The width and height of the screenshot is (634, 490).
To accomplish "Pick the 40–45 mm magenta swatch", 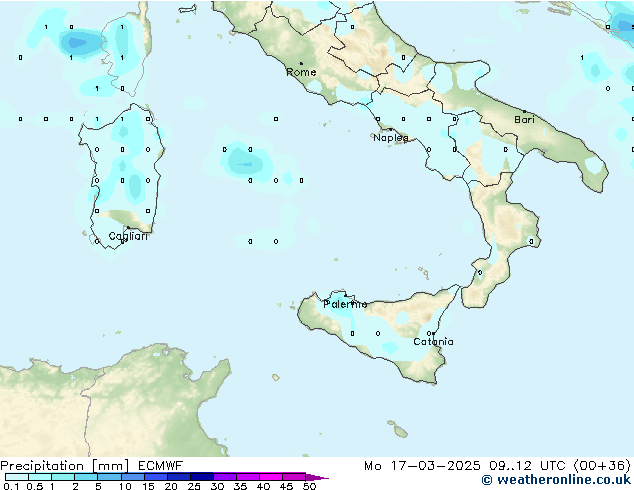I will (271, 477).
